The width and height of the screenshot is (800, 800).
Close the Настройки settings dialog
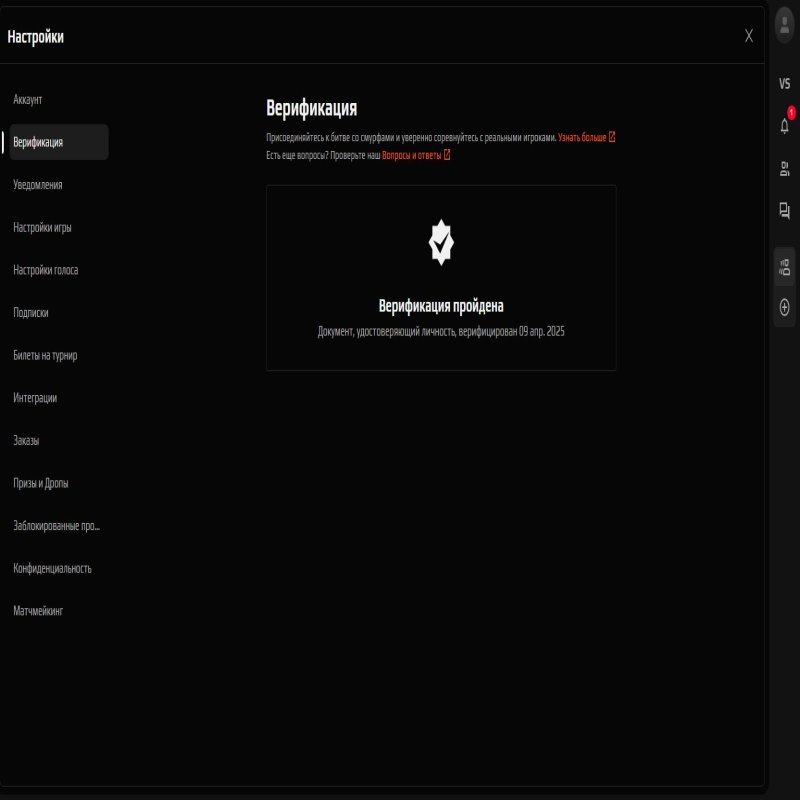click(749, 36)
